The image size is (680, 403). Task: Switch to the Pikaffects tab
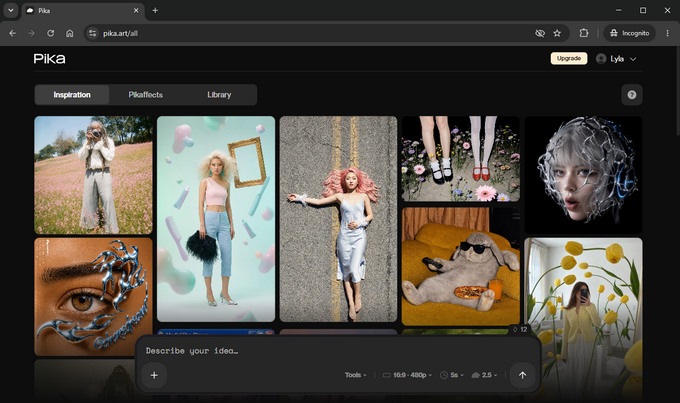[145, 95]
